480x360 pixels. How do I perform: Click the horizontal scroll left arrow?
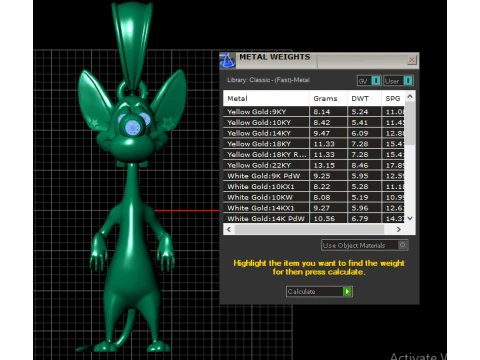point(229,229)
